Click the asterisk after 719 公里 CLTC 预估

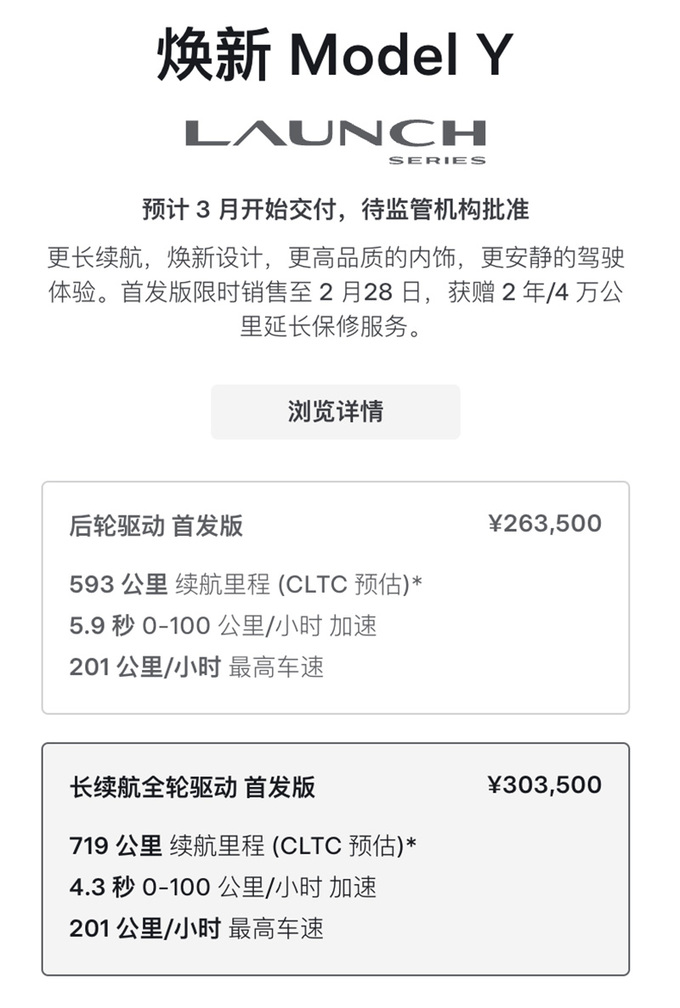tap(411, 843)
